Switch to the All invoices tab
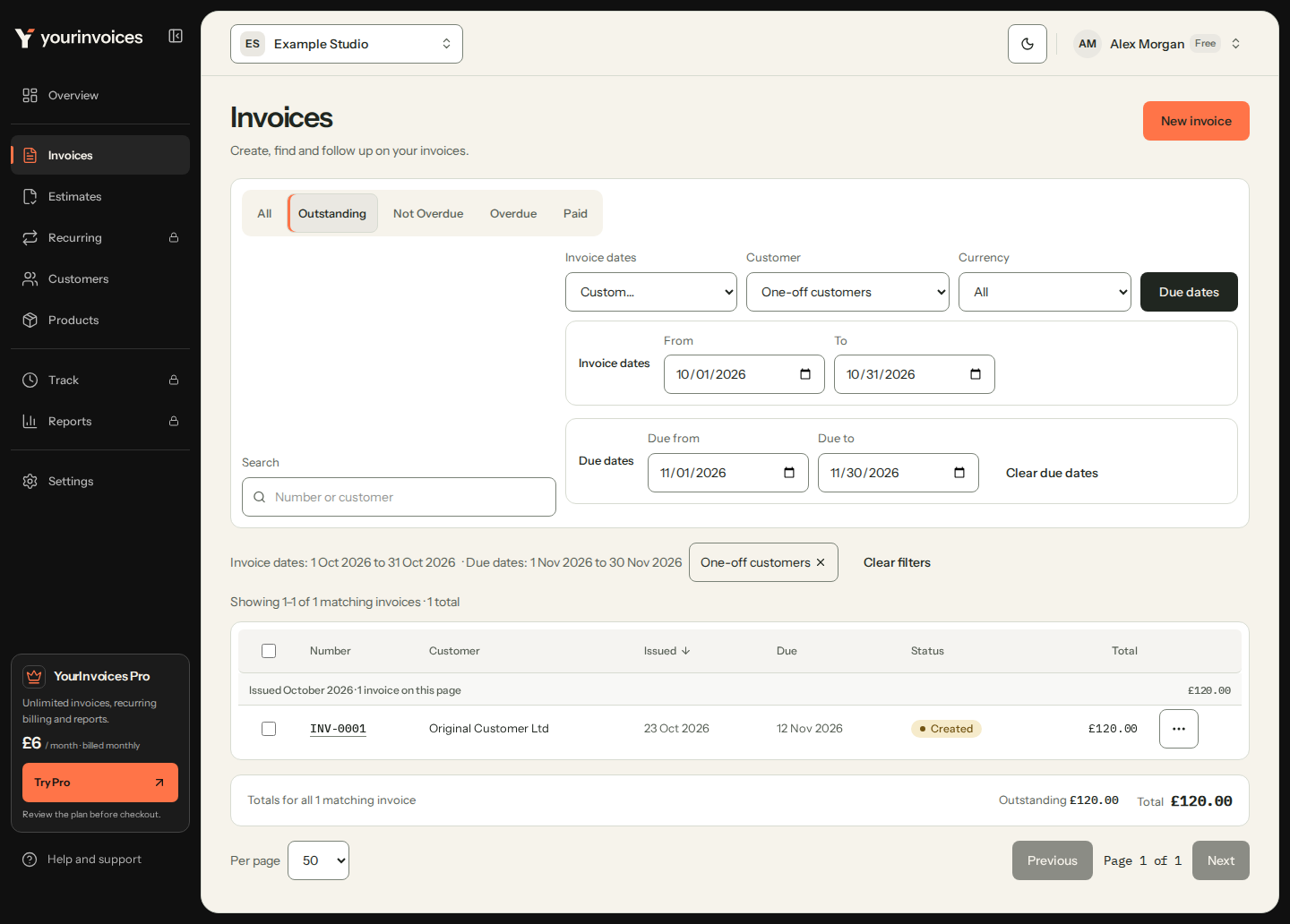1290x924 pixels. tap(264, 214)
